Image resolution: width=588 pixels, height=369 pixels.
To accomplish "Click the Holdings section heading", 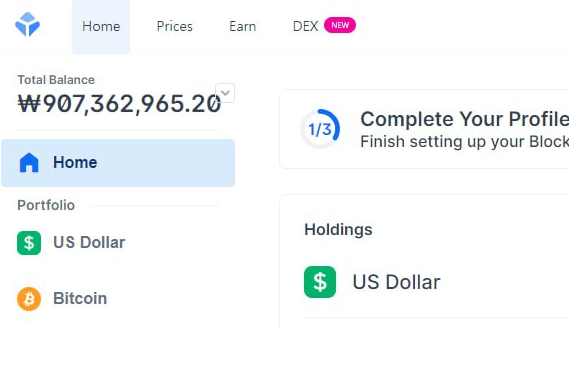I will click(x=338, y=230).
